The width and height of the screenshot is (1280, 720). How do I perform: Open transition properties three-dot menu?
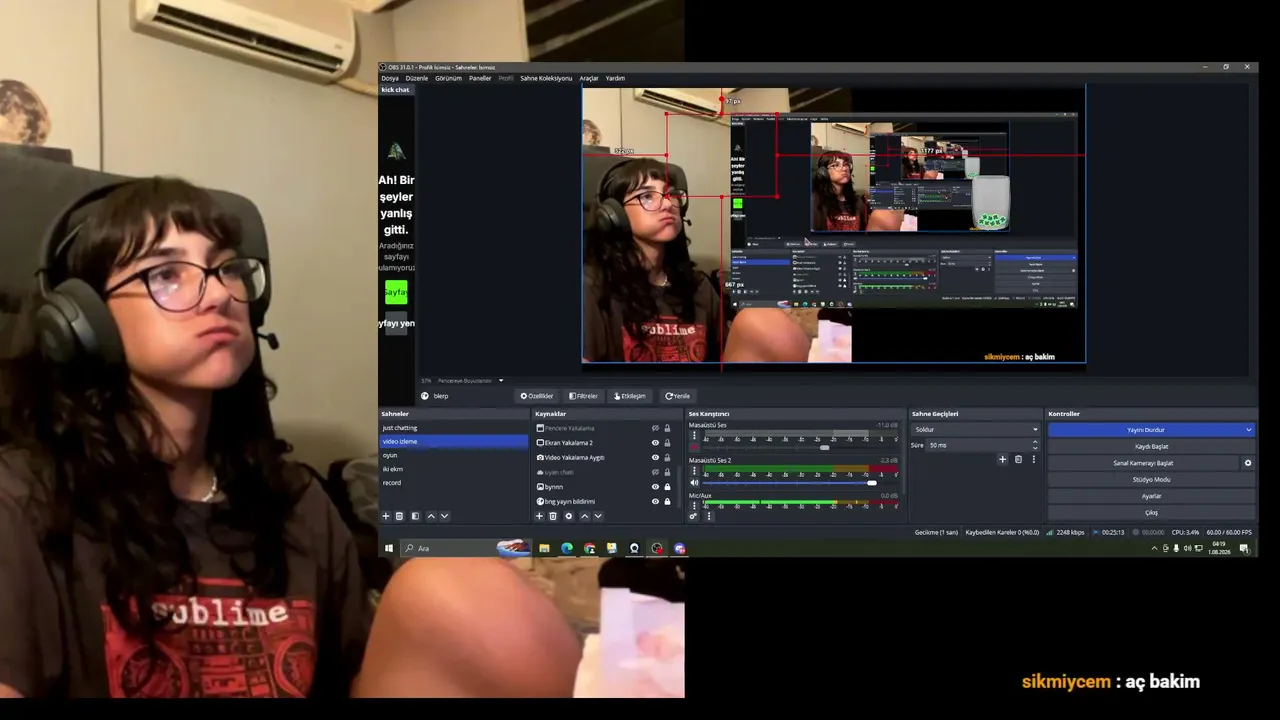click(1034, 459)
